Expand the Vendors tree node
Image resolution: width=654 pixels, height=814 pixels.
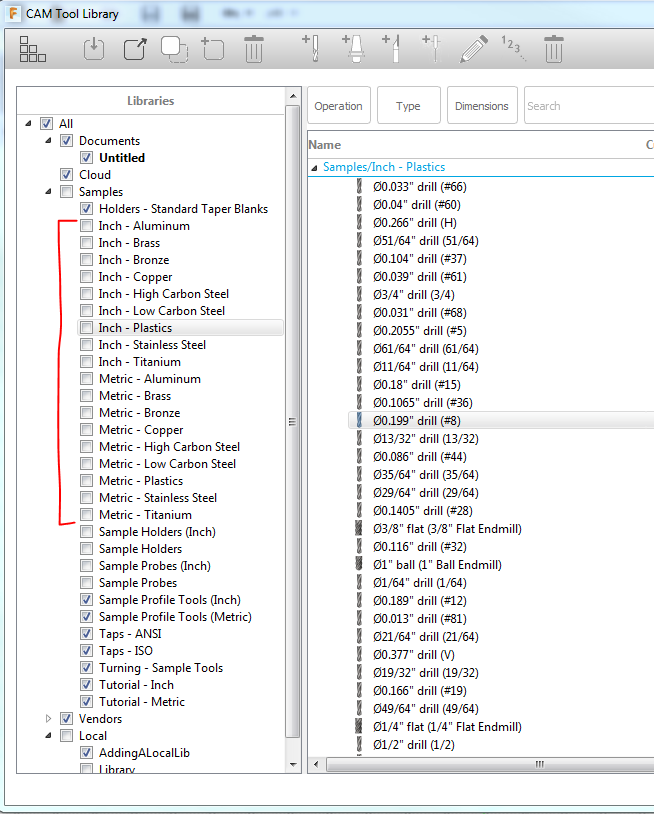[x=48, y=718]
